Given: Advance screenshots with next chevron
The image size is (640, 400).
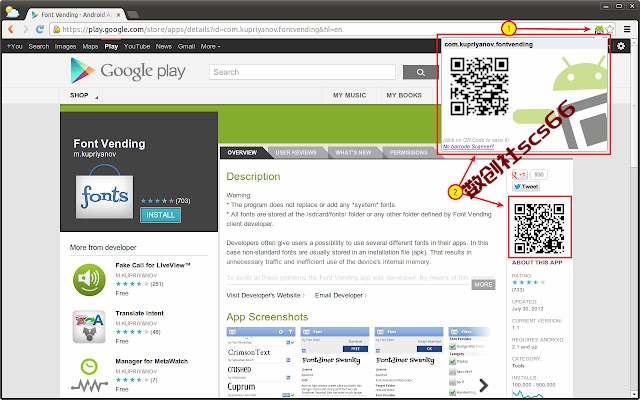Looking at the screenshot, I should click(484, 385).
